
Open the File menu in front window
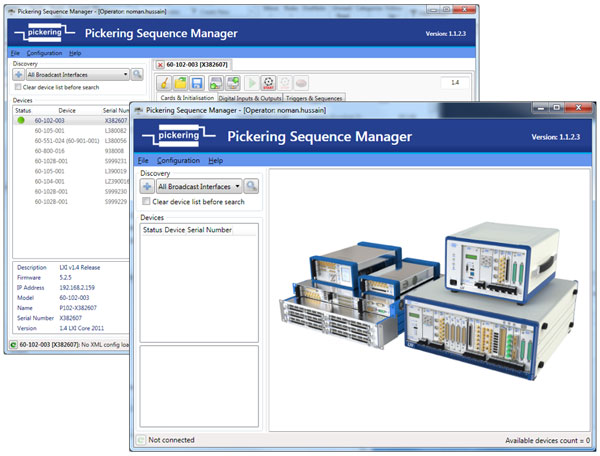pyautogui.click(x=143, y=160)
